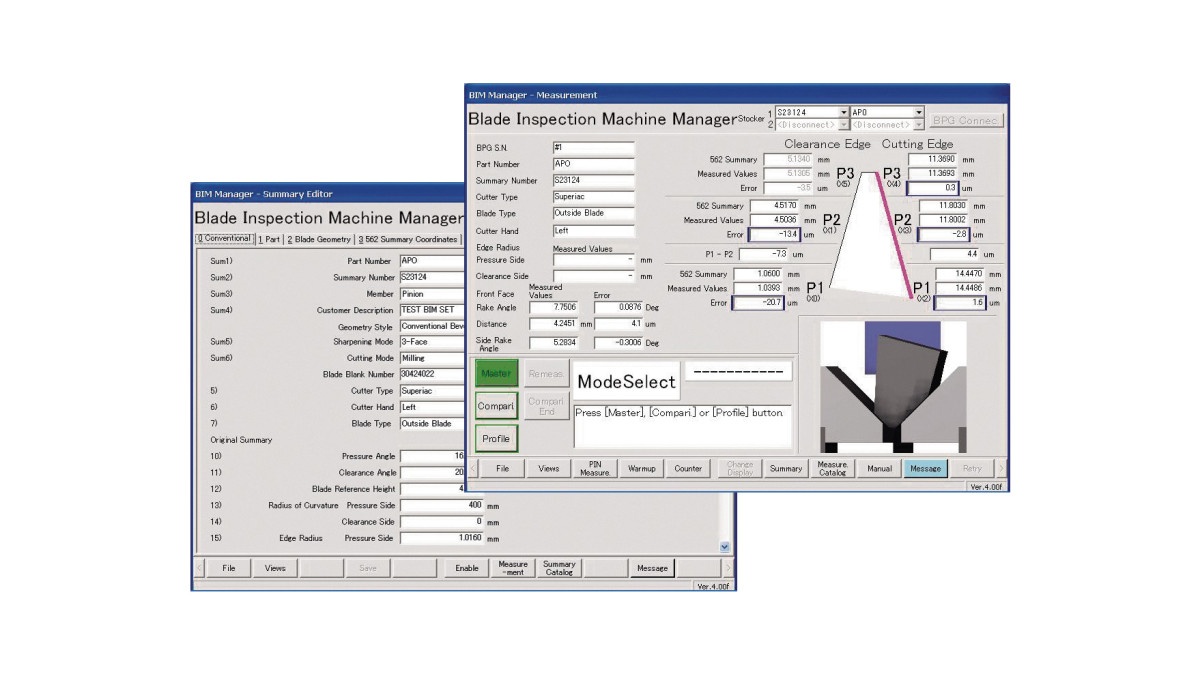Switch to the 0 Conventional tab

[224, 238]
